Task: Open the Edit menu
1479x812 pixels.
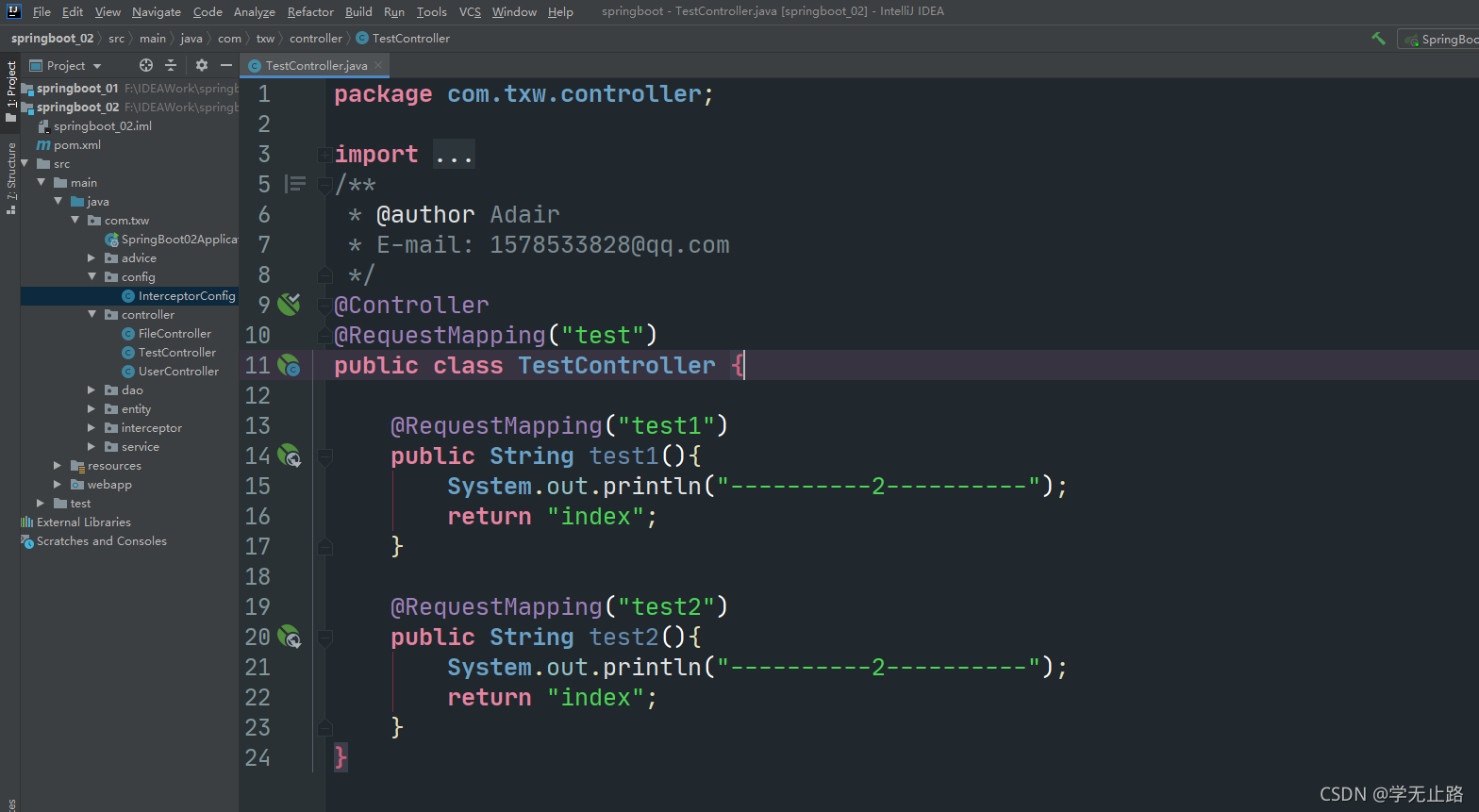Action: (73, 11)
